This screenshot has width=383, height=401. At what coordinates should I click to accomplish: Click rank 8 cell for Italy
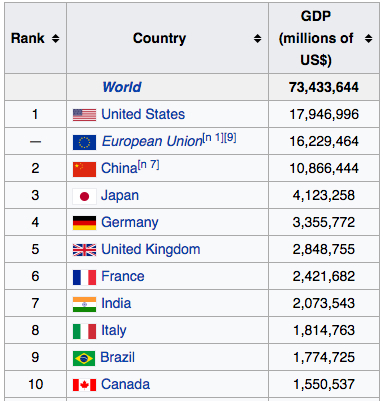[35, 331]
